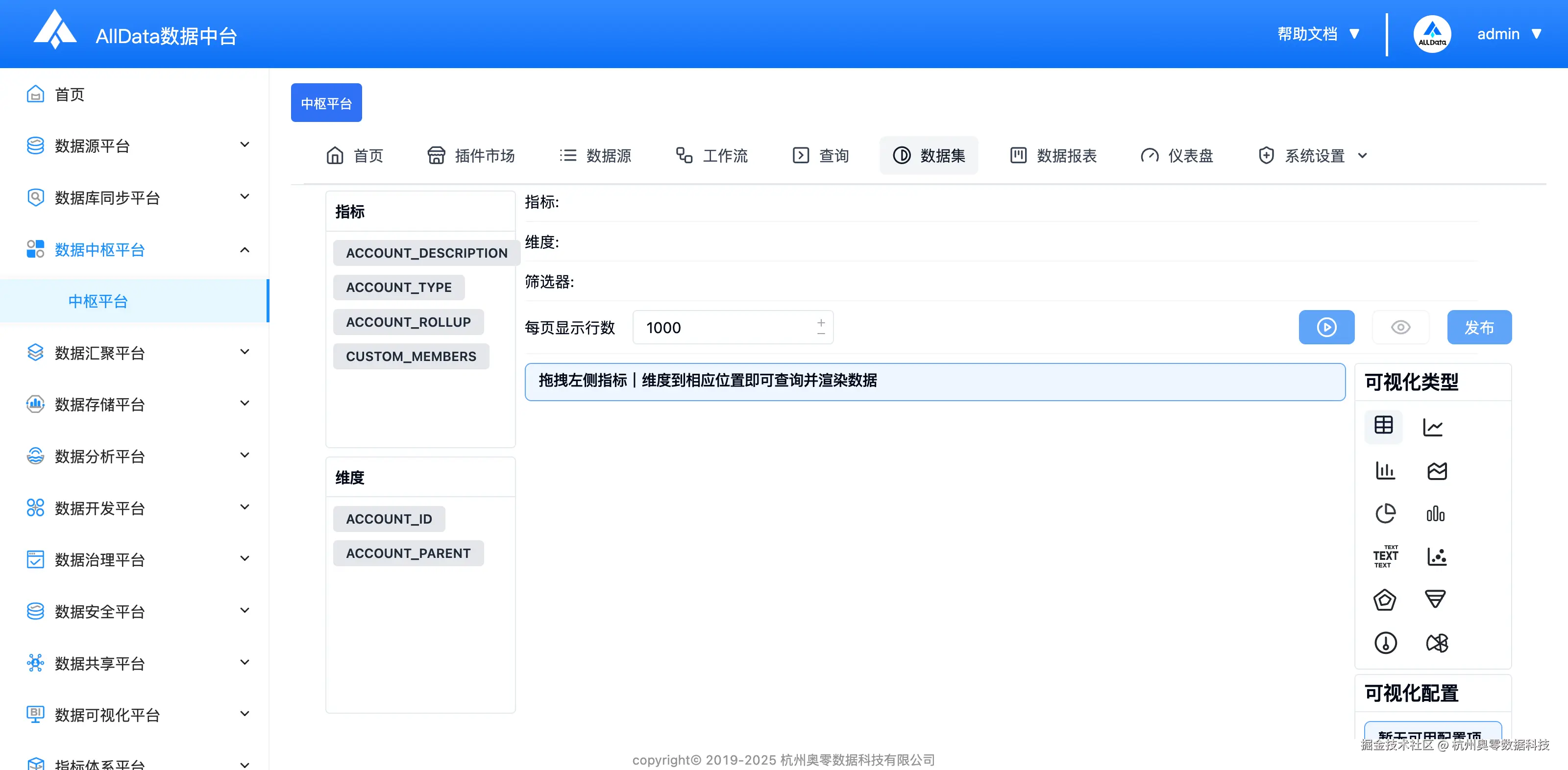Choose the TEXT word cloud visualization
1568x770 pixels.
pyautogui.click(x=1386, y=556)
